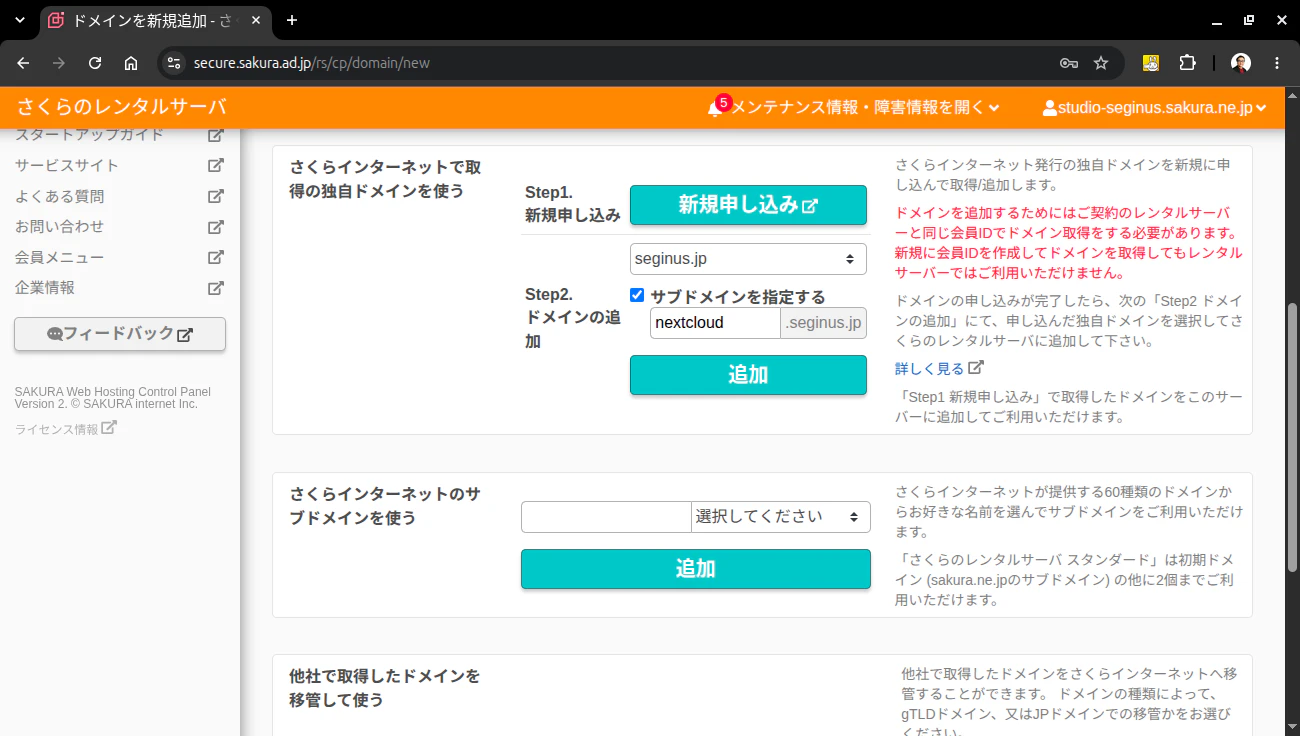
Task: Open よくある質問 sidebar link
Action: (59, 196)
